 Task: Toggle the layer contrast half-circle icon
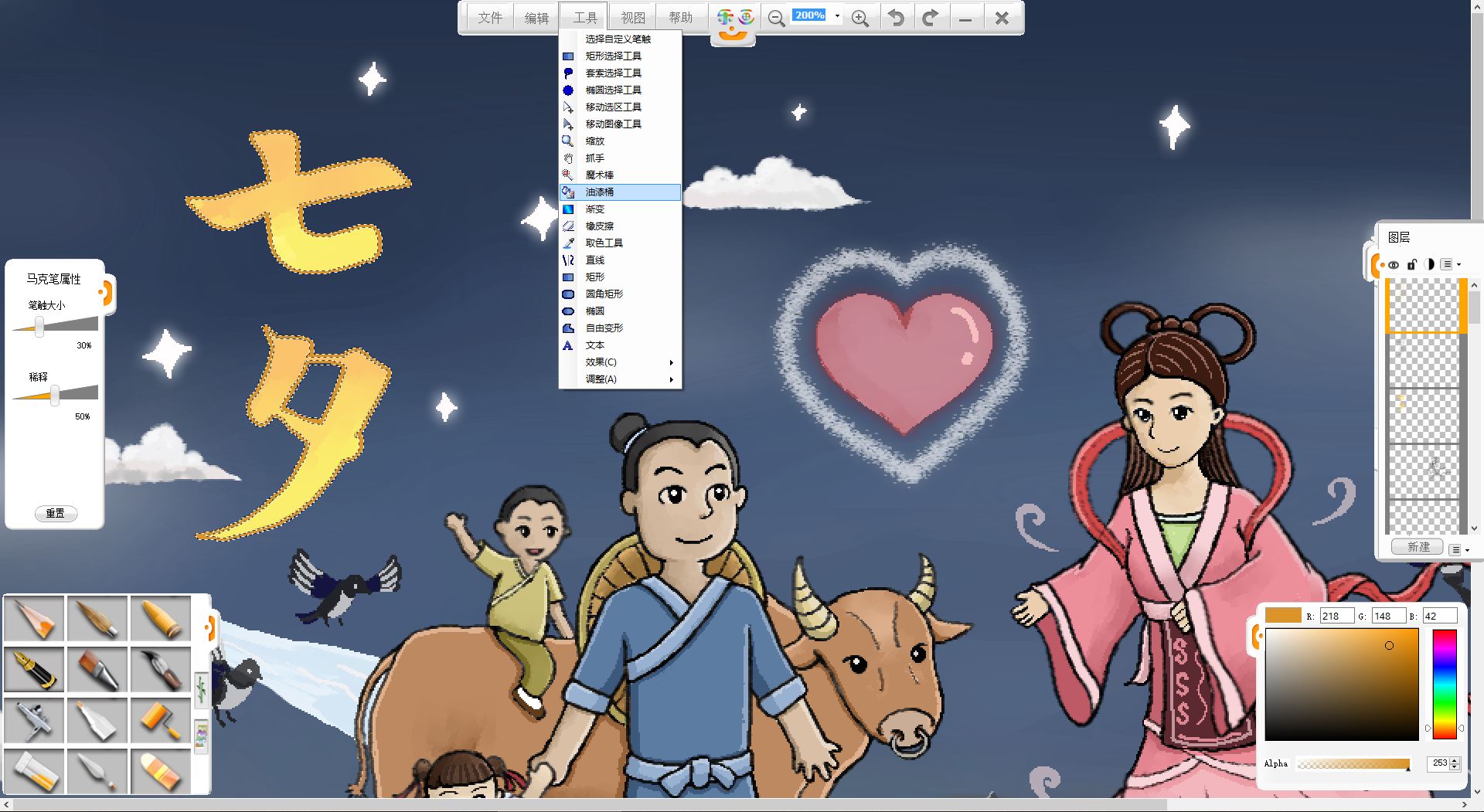point(1429,265)
